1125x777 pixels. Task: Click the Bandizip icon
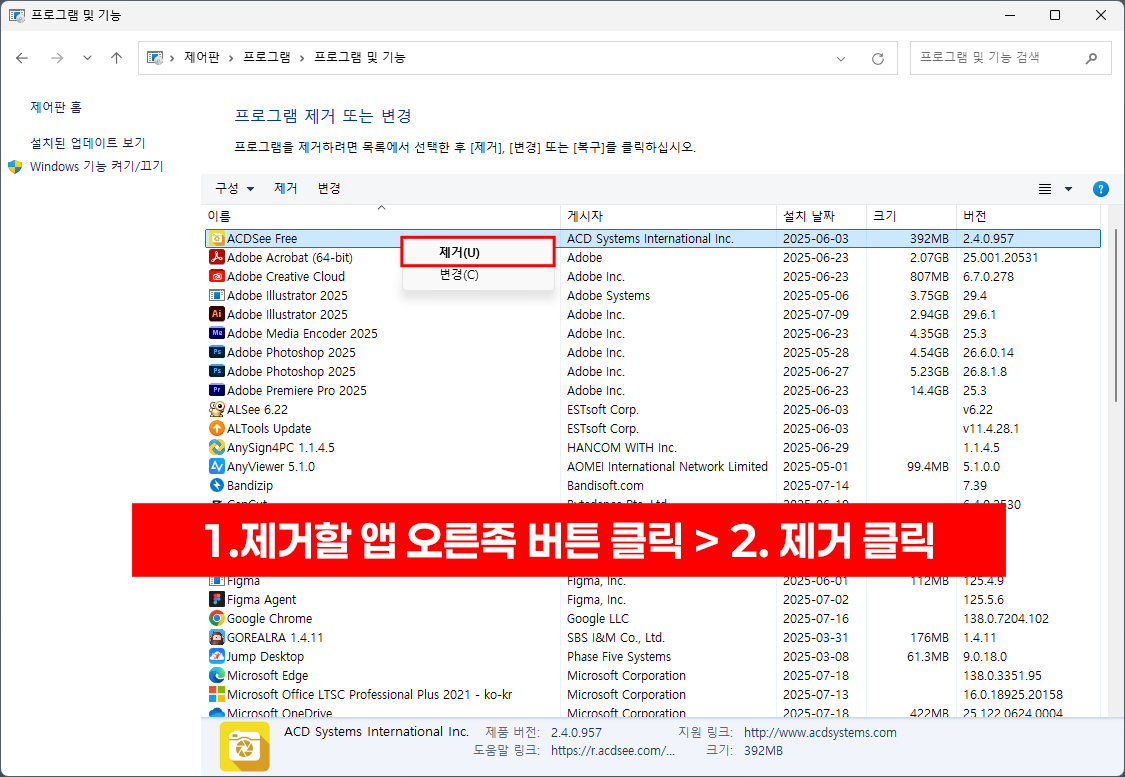point(217,485)
